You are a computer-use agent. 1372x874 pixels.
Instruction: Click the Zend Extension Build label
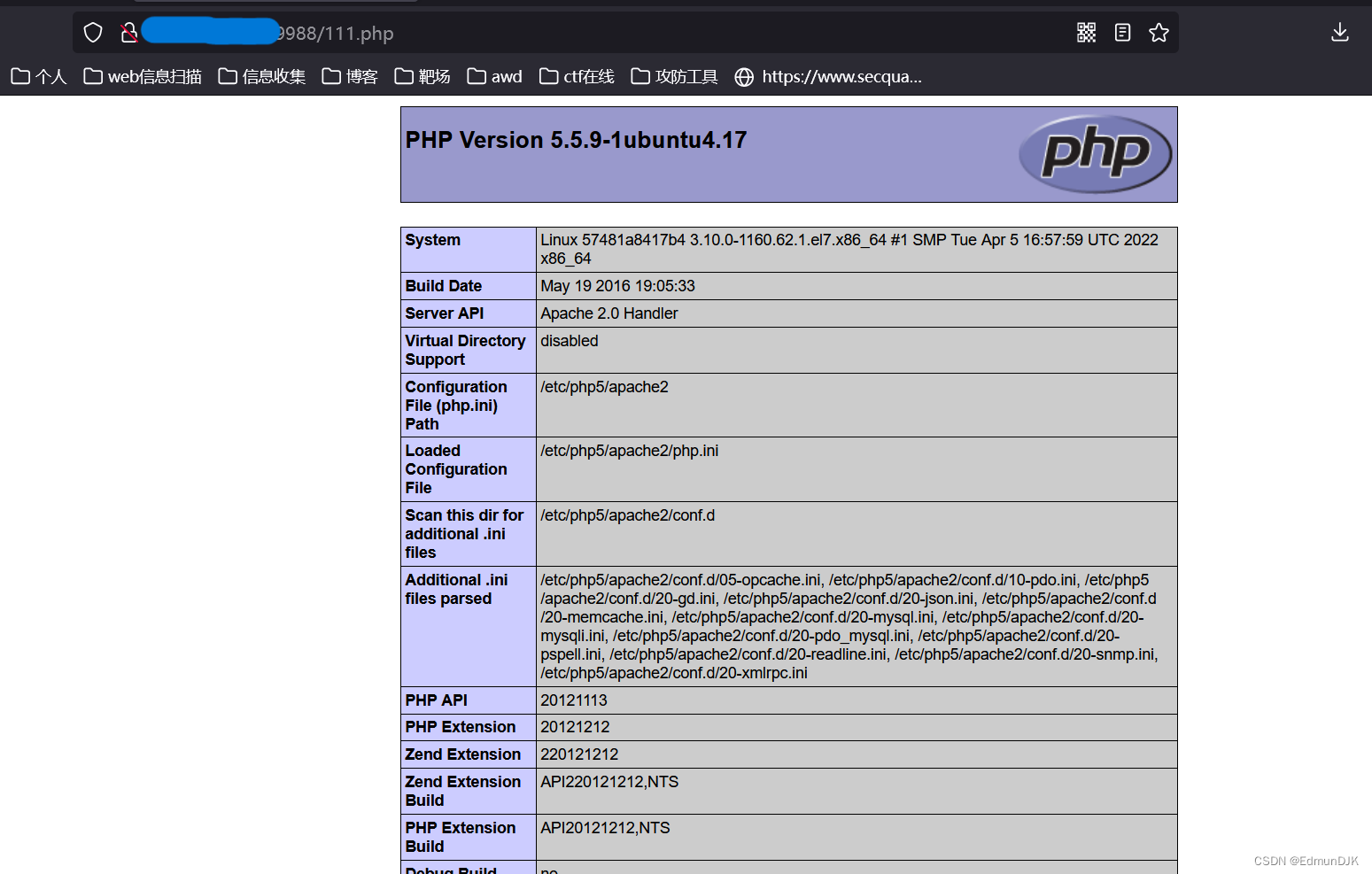pyautogui.click(x=463, y=791)
